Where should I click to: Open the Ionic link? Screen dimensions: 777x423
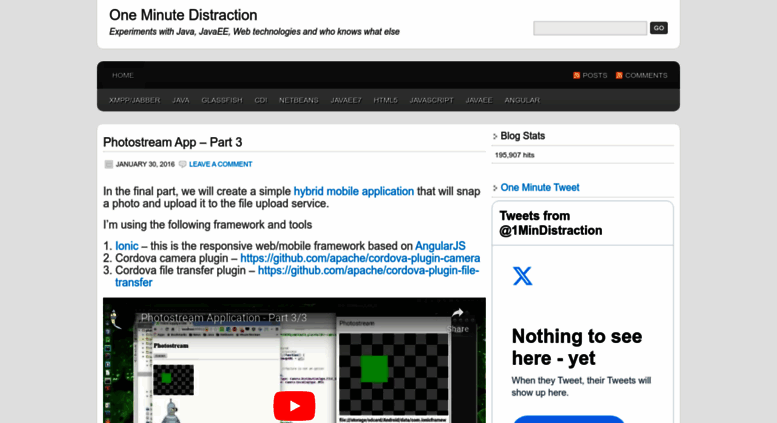[127, 246]
